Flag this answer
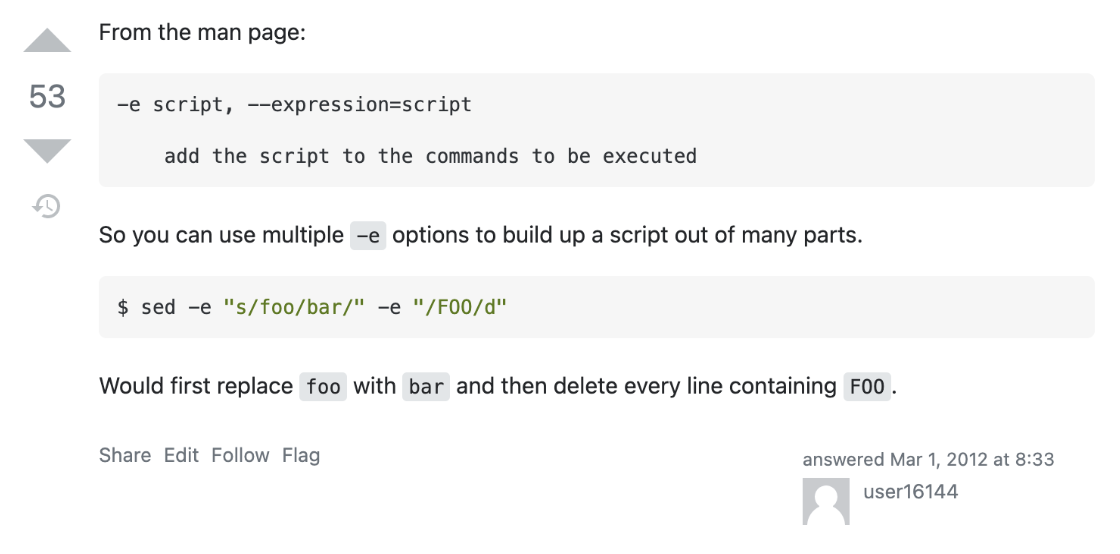Screen dimensions: 1120x554 pyautogui.click(x=301, y=455)
